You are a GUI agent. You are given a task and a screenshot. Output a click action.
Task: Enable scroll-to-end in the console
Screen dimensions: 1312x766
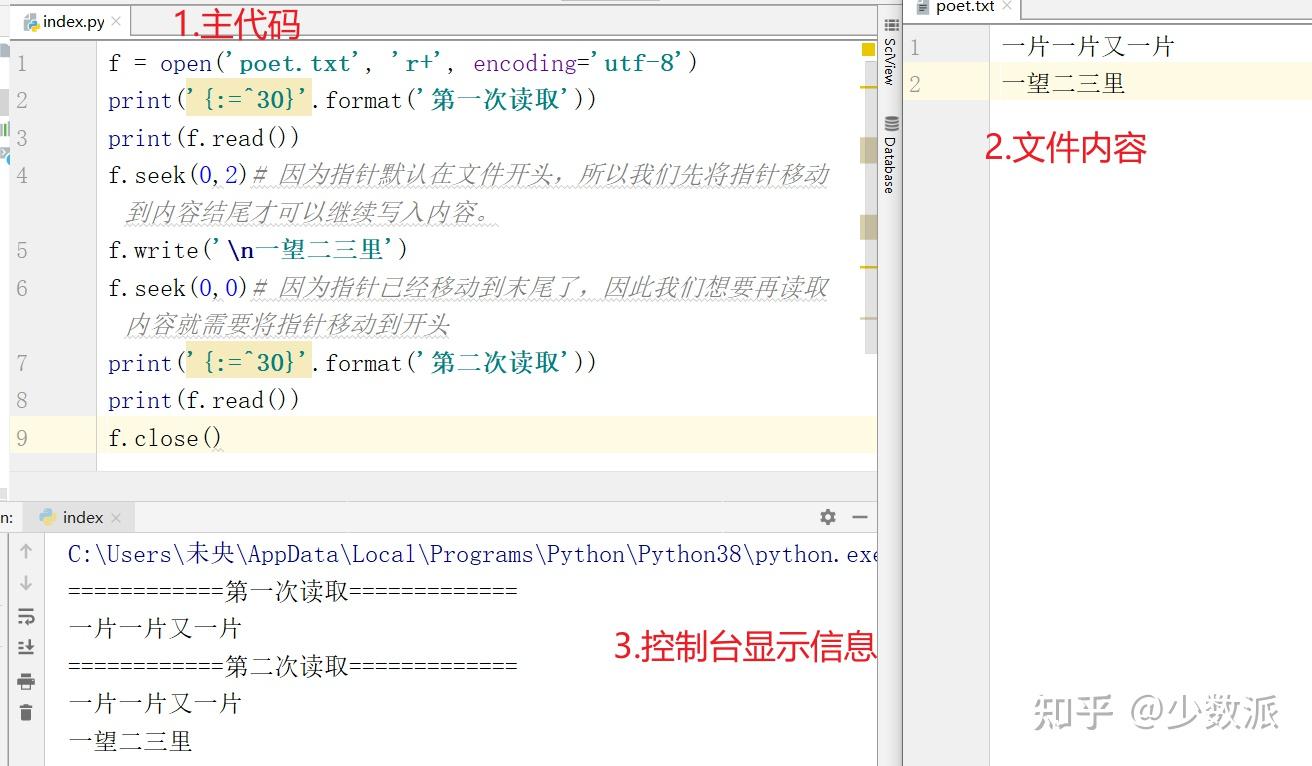coord(25,647)
